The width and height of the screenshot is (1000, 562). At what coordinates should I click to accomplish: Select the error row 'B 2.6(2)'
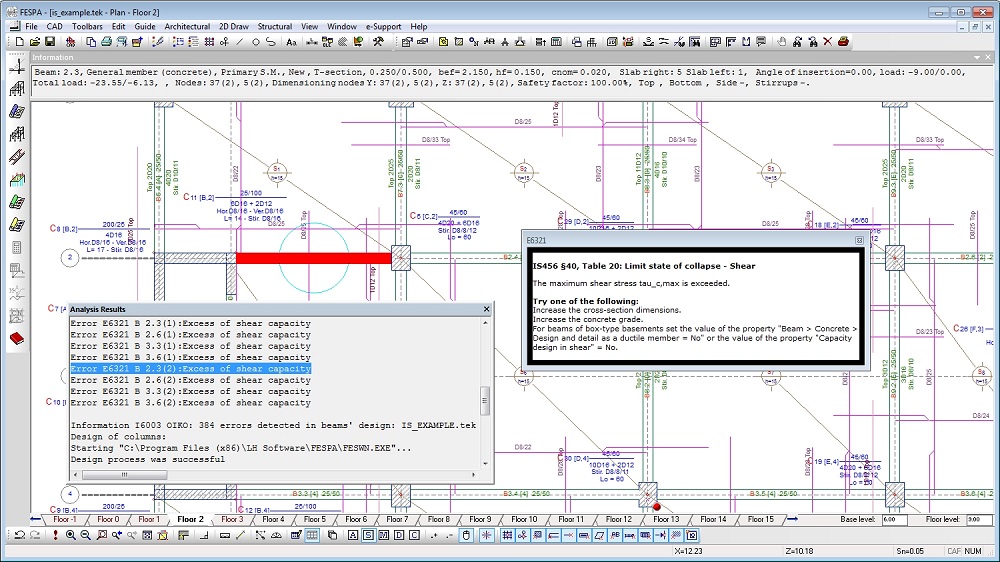point(191,380)
